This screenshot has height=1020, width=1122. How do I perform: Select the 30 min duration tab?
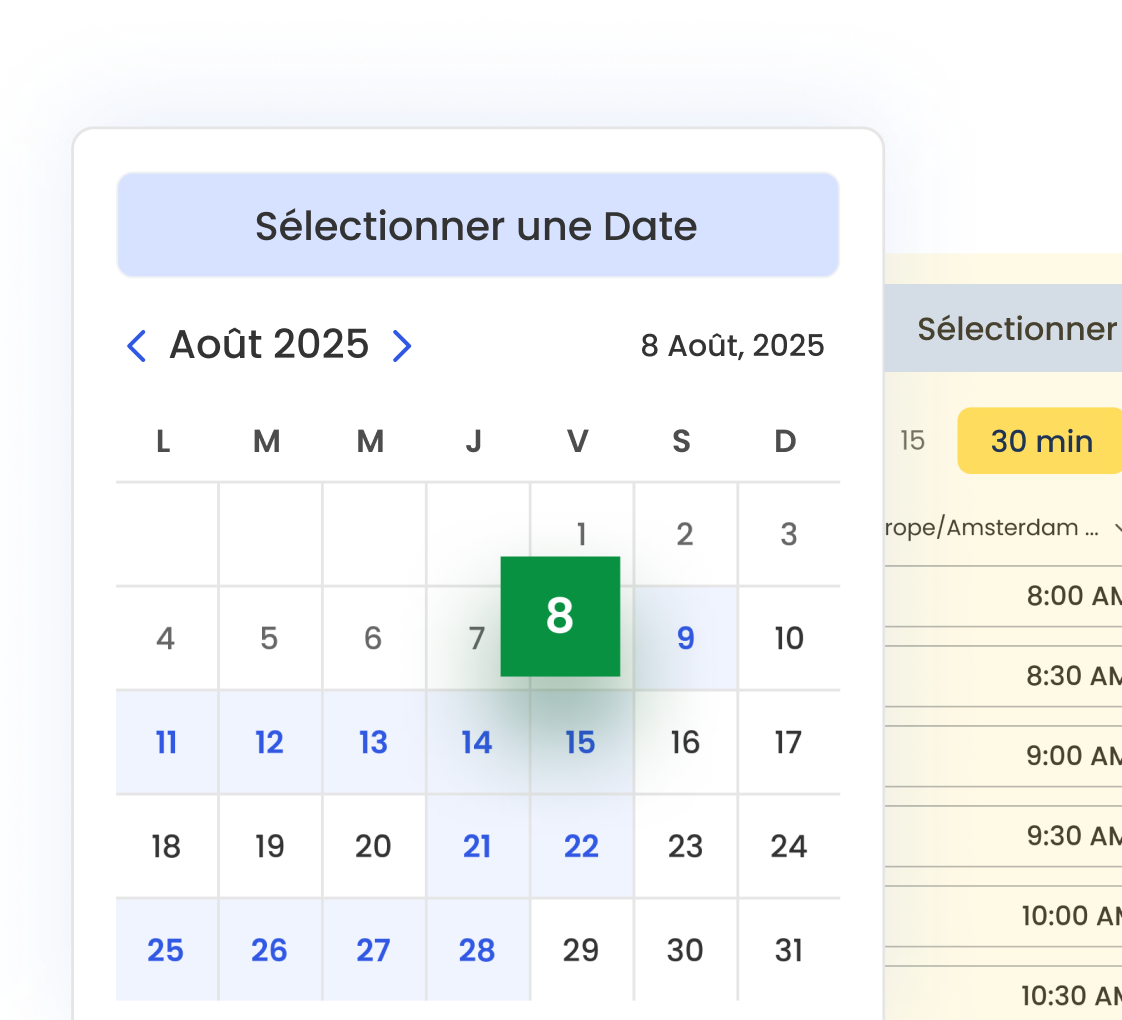tap(1041, 441)
